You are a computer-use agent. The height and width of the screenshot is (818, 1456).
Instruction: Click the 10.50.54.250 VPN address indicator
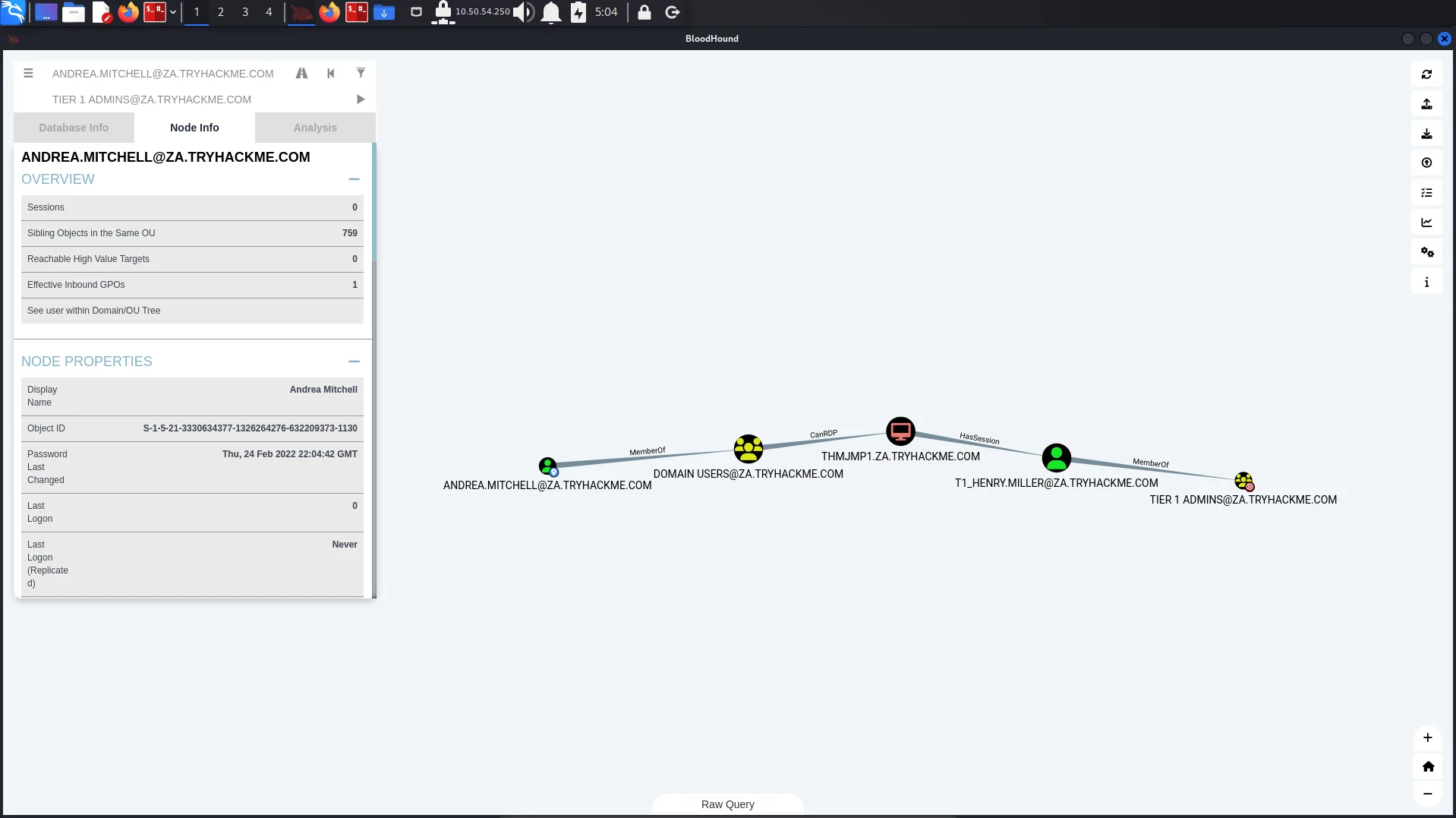click(x=482, y=11)
